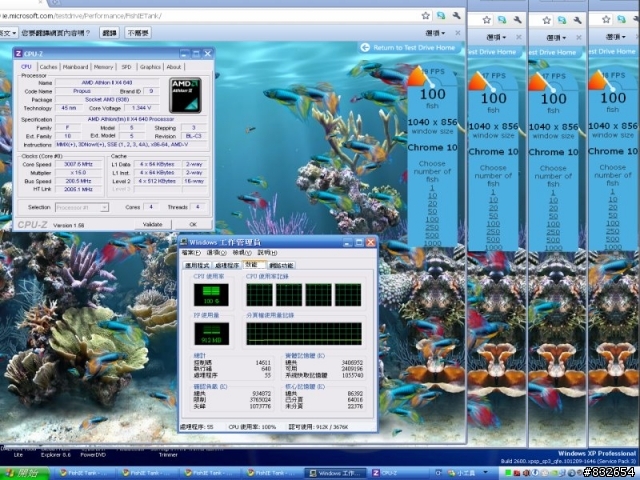Close the translate bar in the main Chrome window
The width and height of the screenshot is (640, 480).
click(458, 33)
